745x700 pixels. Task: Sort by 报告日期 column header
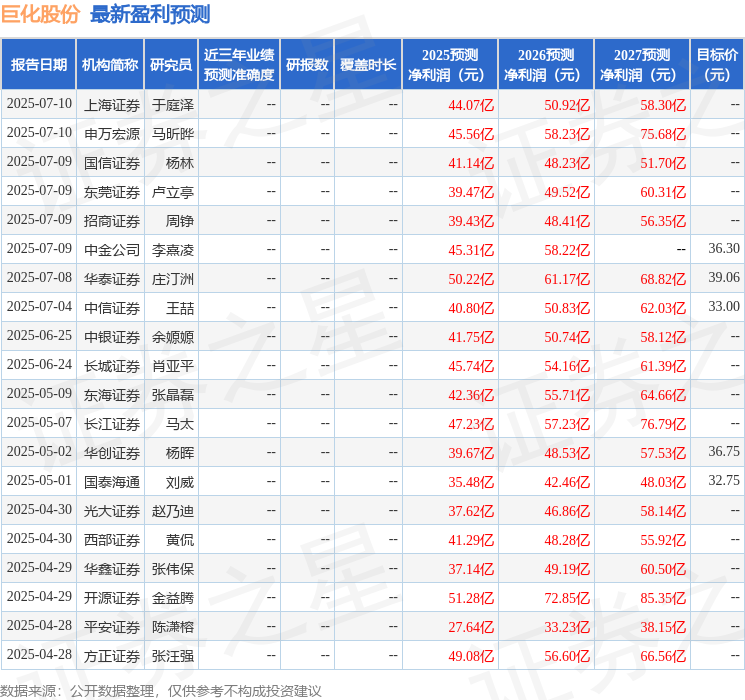pyautogui.click(x=39, y=65)
